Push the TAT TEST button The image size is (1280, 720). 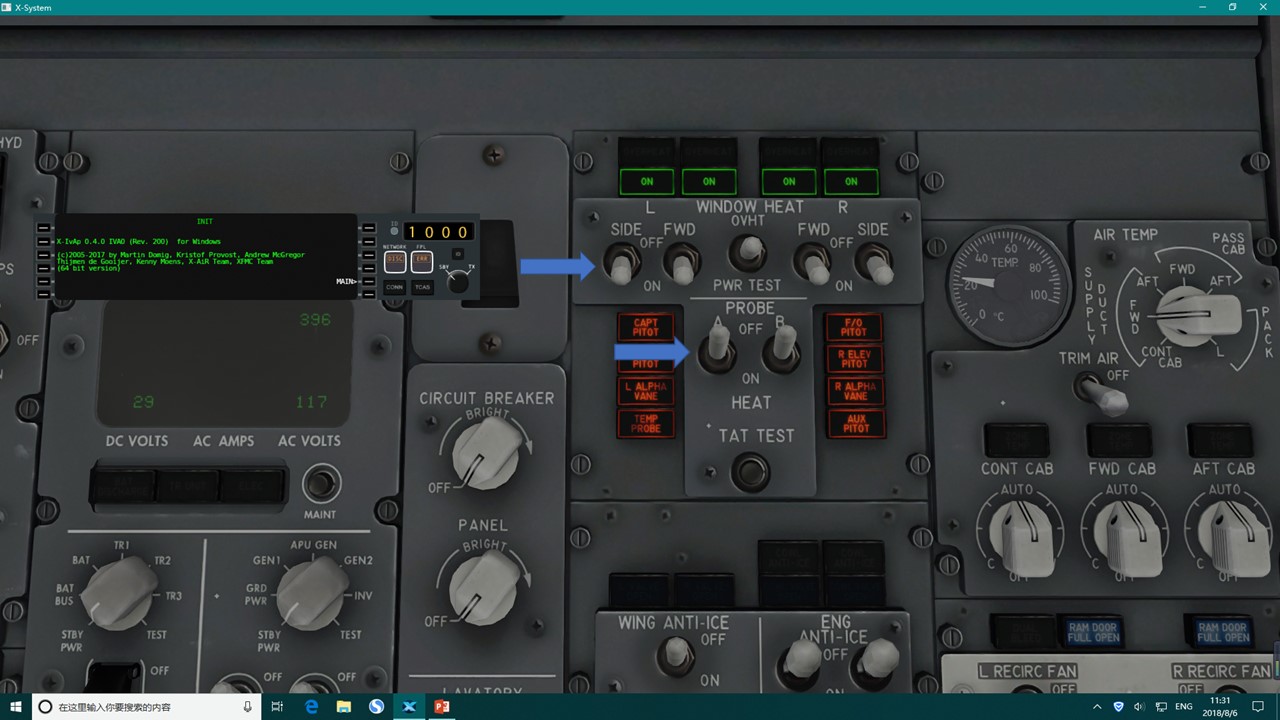click(750, 471)
